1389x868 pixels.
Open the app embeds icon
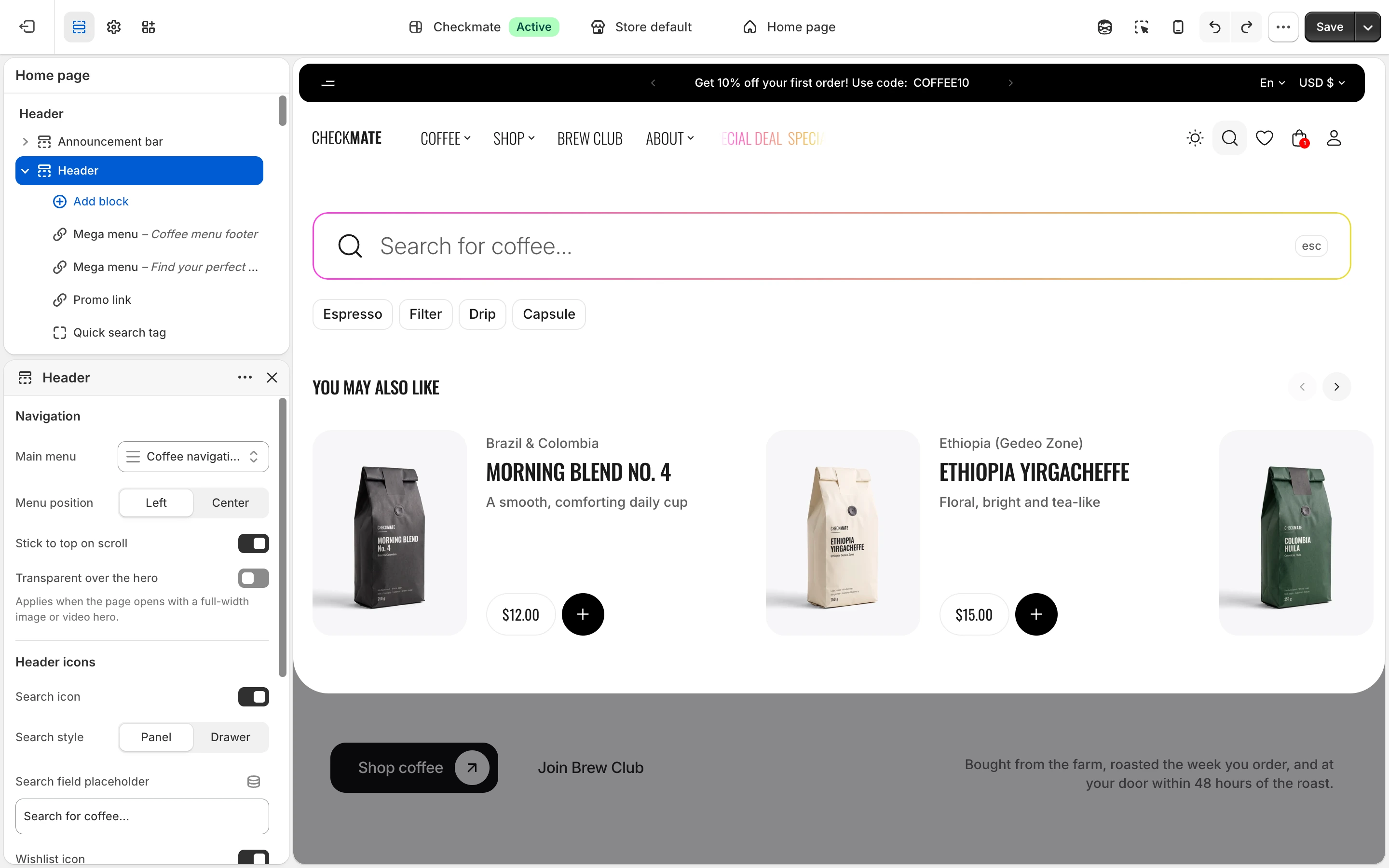(149, 27)
